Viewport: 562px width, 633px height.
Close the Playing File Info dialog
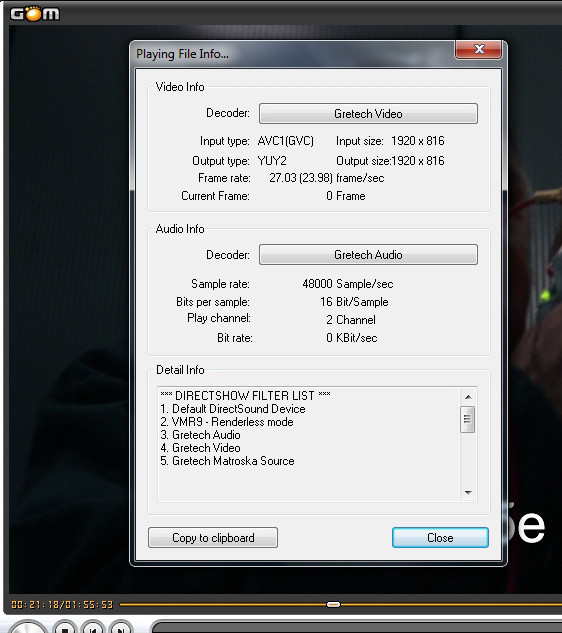[x=440, y=538]
